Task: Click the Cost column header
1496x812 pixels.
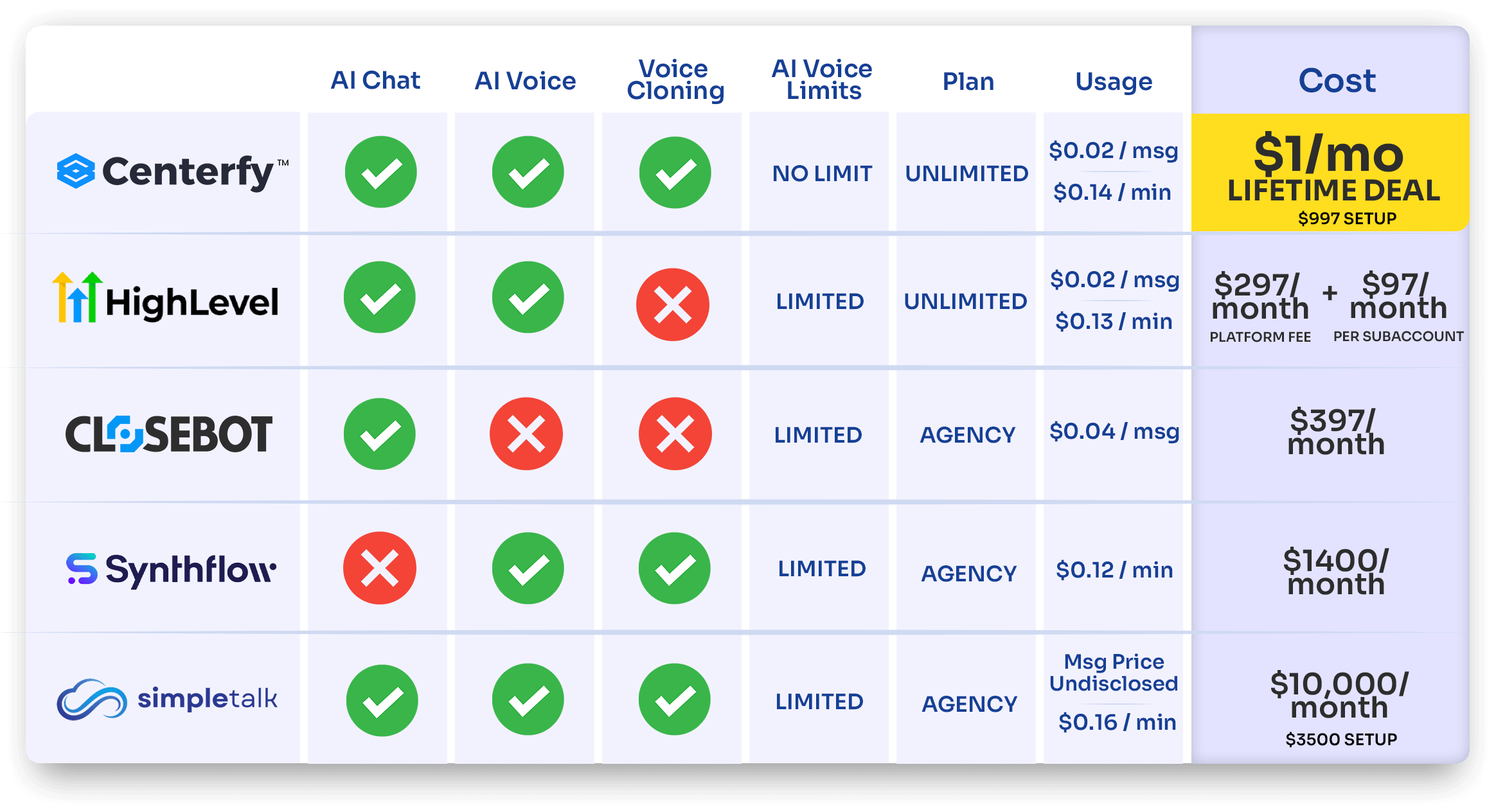Action: pos(1337,81)
